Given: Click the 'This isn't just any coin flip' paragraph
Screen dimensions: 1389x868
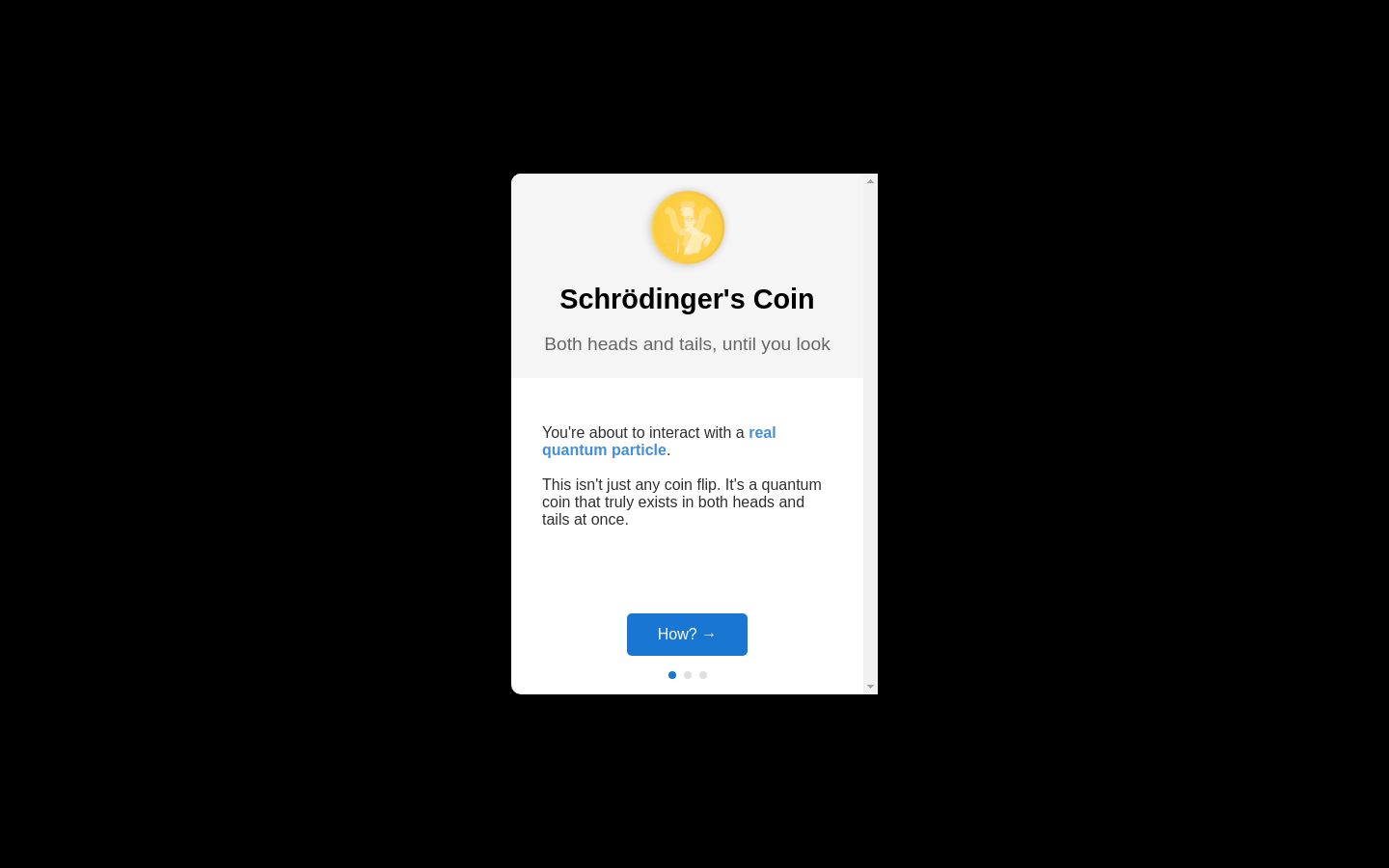Looking at the screenshot, I should tap(682, 502).
